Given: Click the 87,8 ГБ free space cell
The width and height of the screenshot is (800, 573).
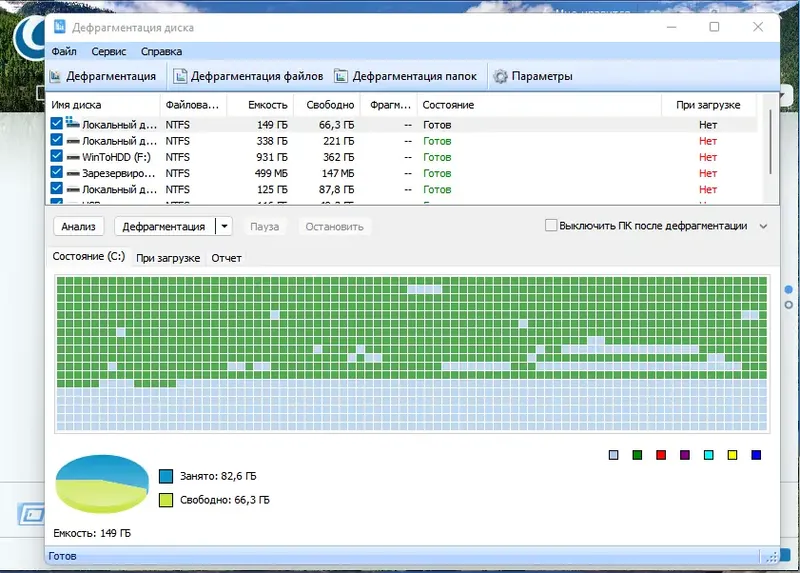Looking at the screenshot, I should 336,190.
